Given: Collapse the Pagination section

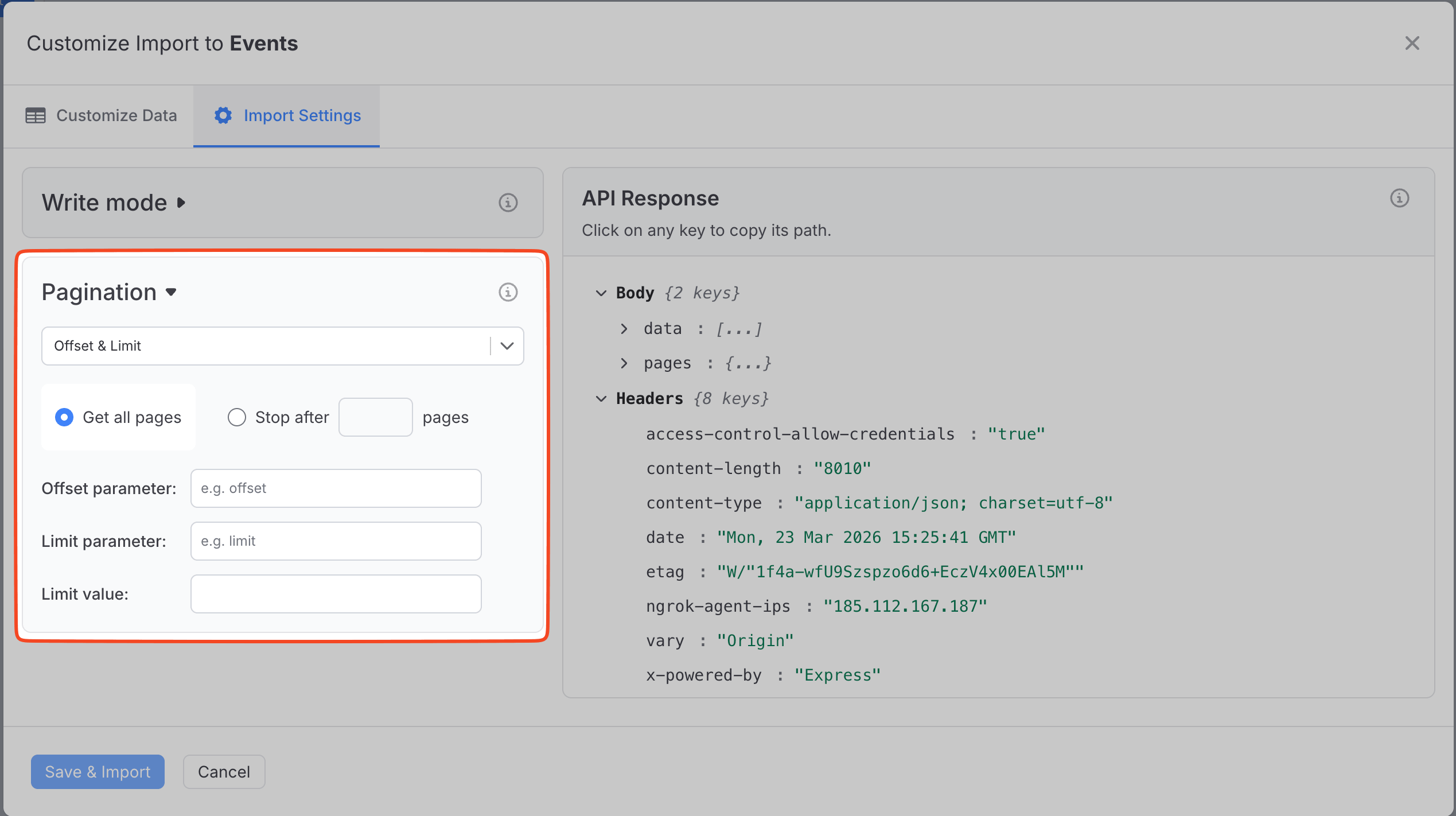Looking at the screenshot, I should (x=171, y=292).
